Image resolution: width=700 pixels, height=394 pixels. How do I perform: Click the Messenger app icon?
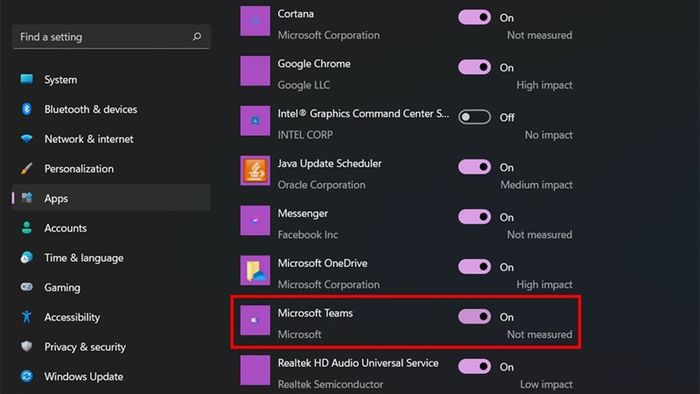tap(255, 220)
